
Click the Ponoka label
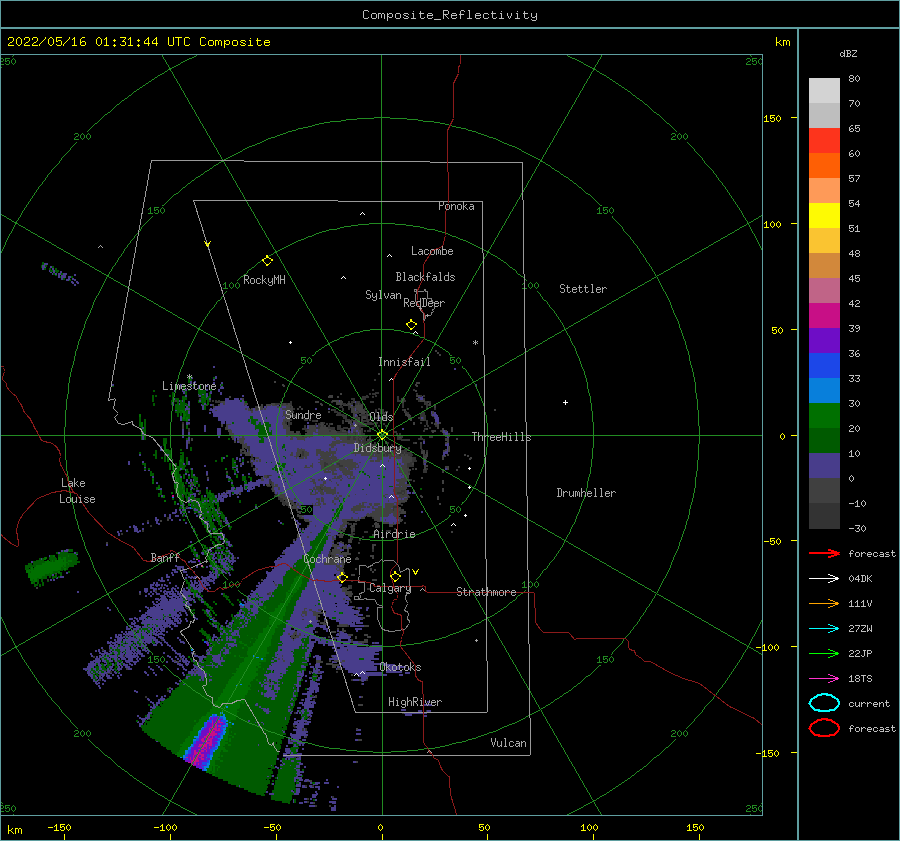pyautogui.click(x=456, y=206)
